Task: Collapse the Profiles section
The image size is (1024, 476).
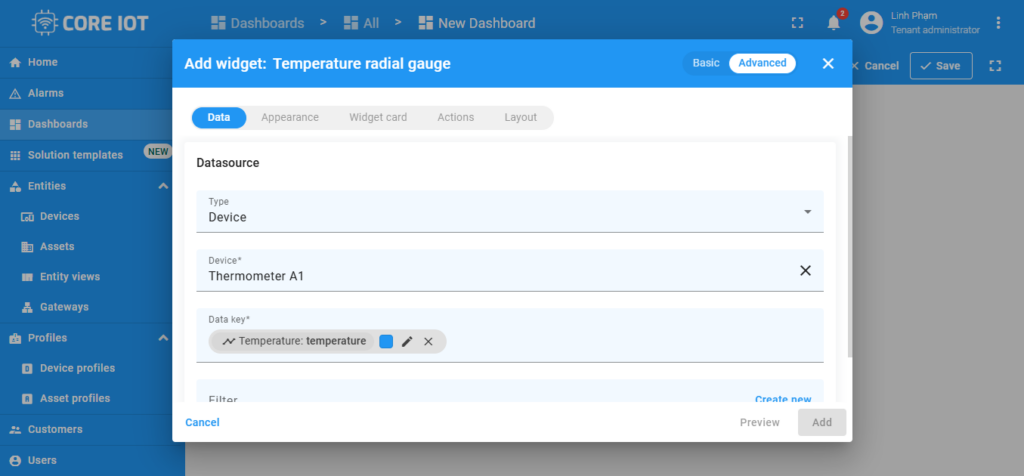Action: click(163, 338)
